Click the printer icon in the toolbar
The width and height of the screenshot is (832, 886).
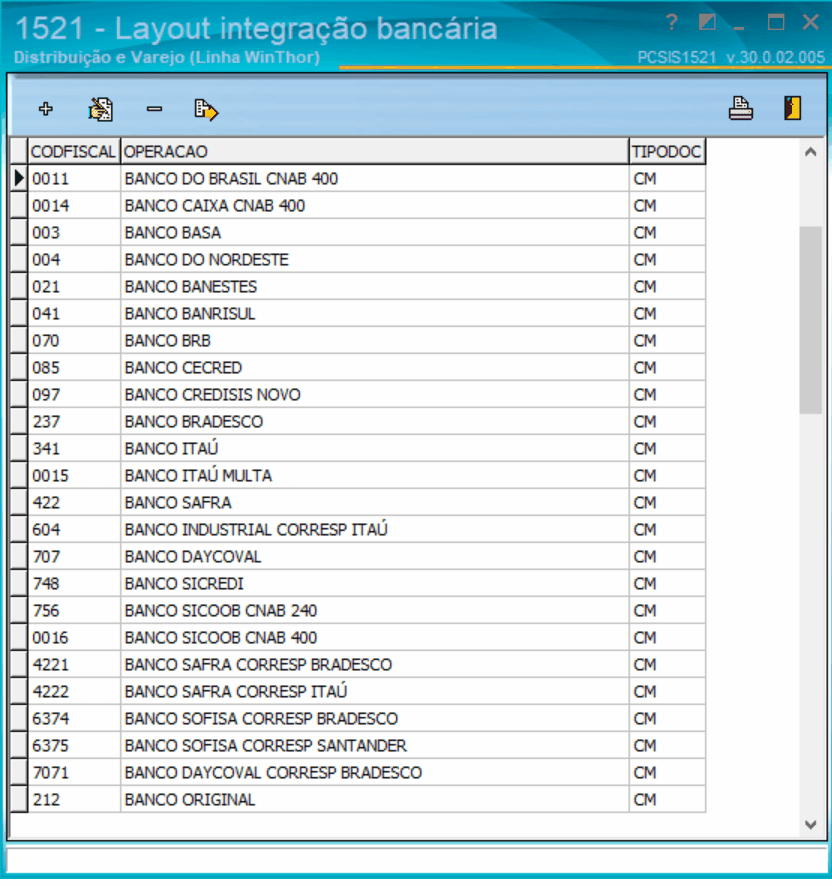click(740, 108)
